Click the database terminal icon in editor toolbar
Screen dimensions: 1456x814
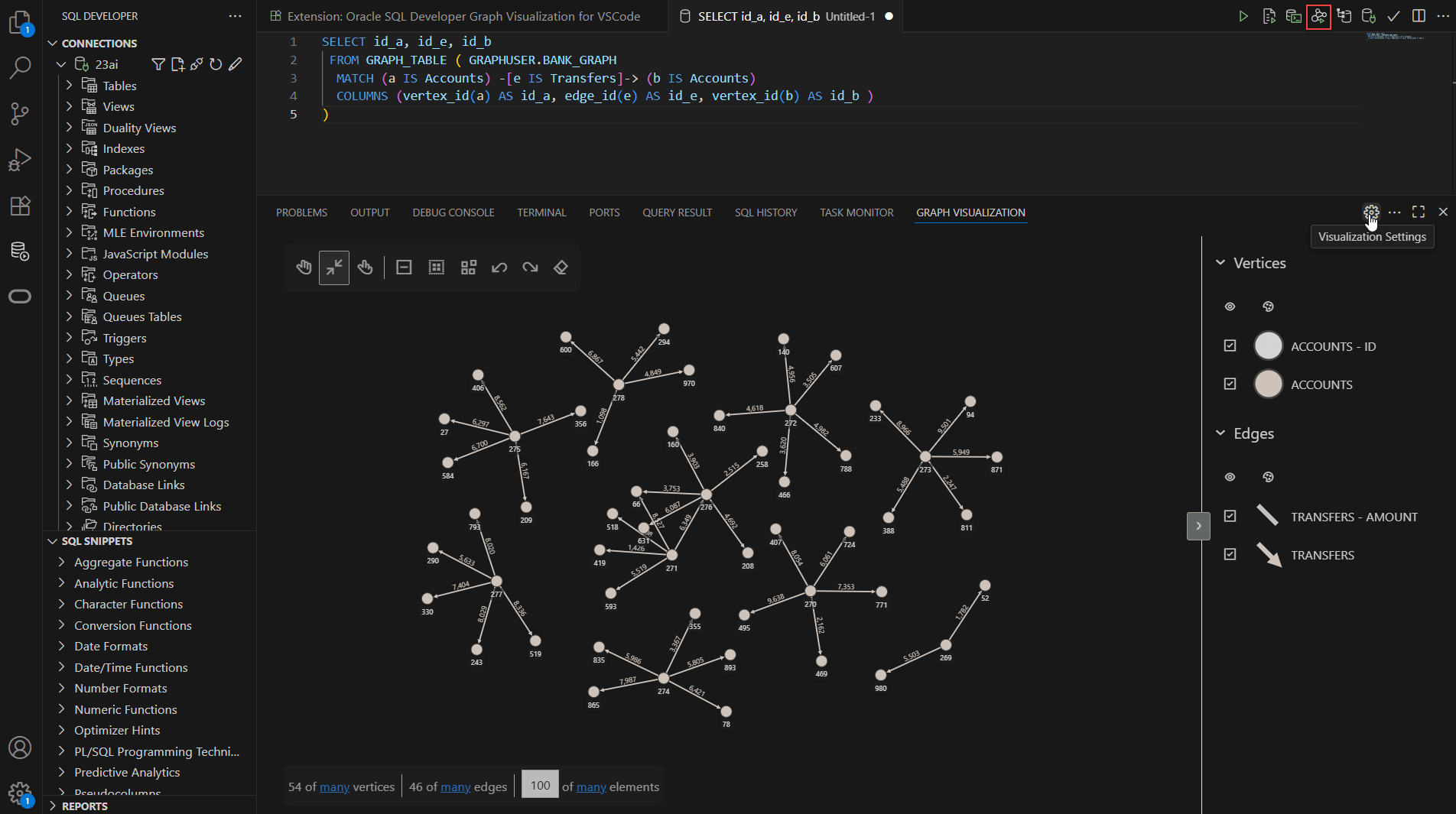tap(1293, 16)
